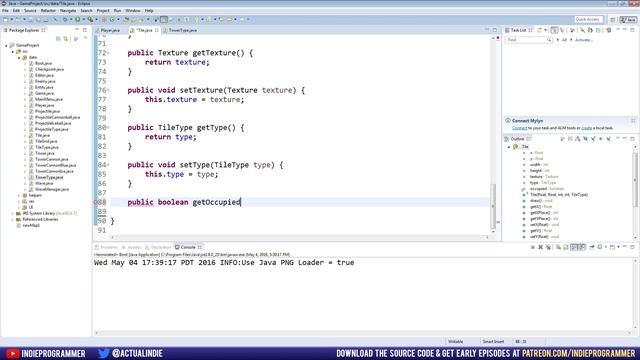Select newMap1 file in Package Explorer
The height and width of the screenshot is (360, 640).
point(31,225)
